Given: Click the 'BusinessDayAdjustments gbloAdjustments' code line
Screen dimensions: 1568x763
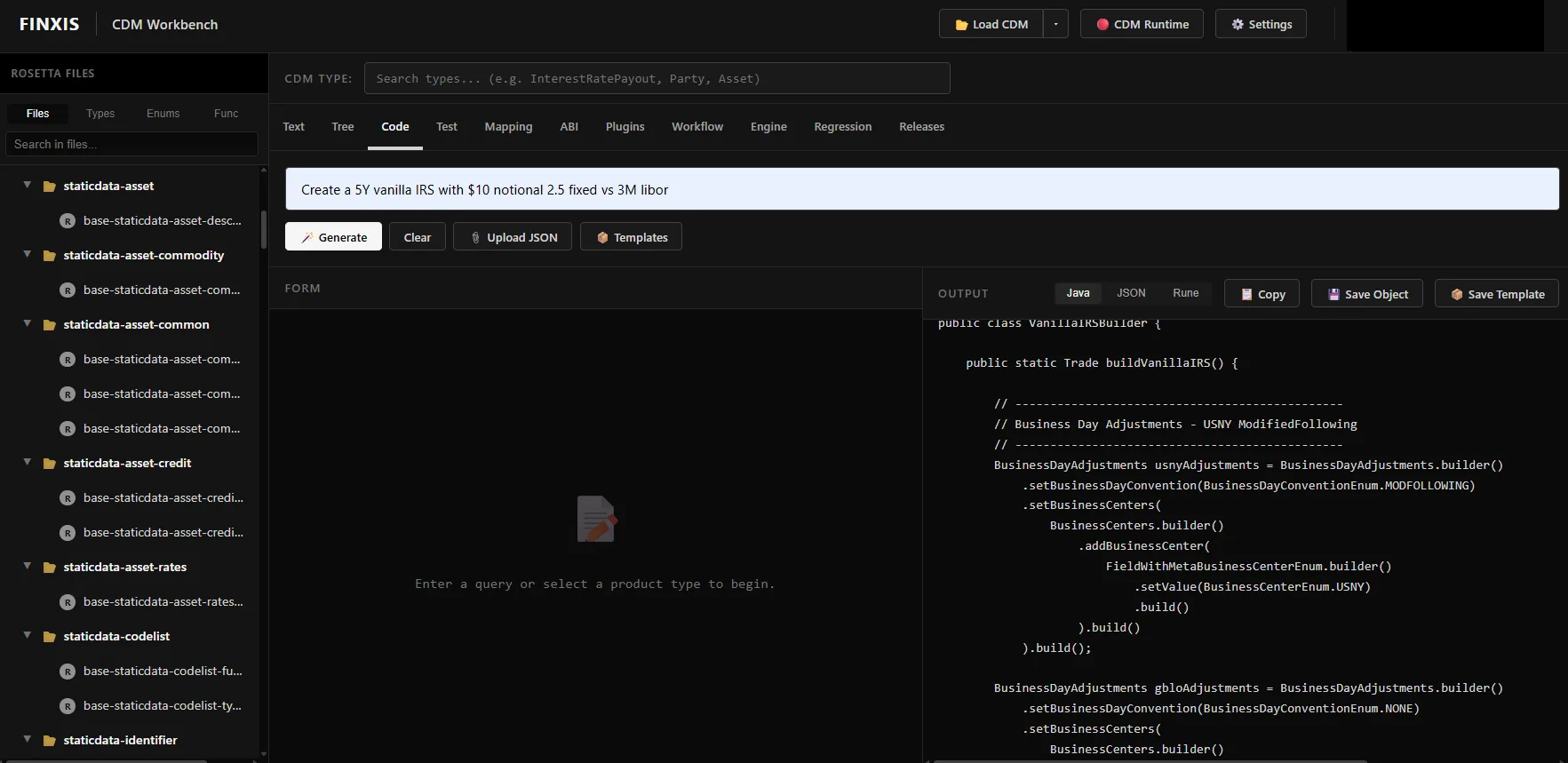Looking at the screenshot, I should [x=1248, y=688].
